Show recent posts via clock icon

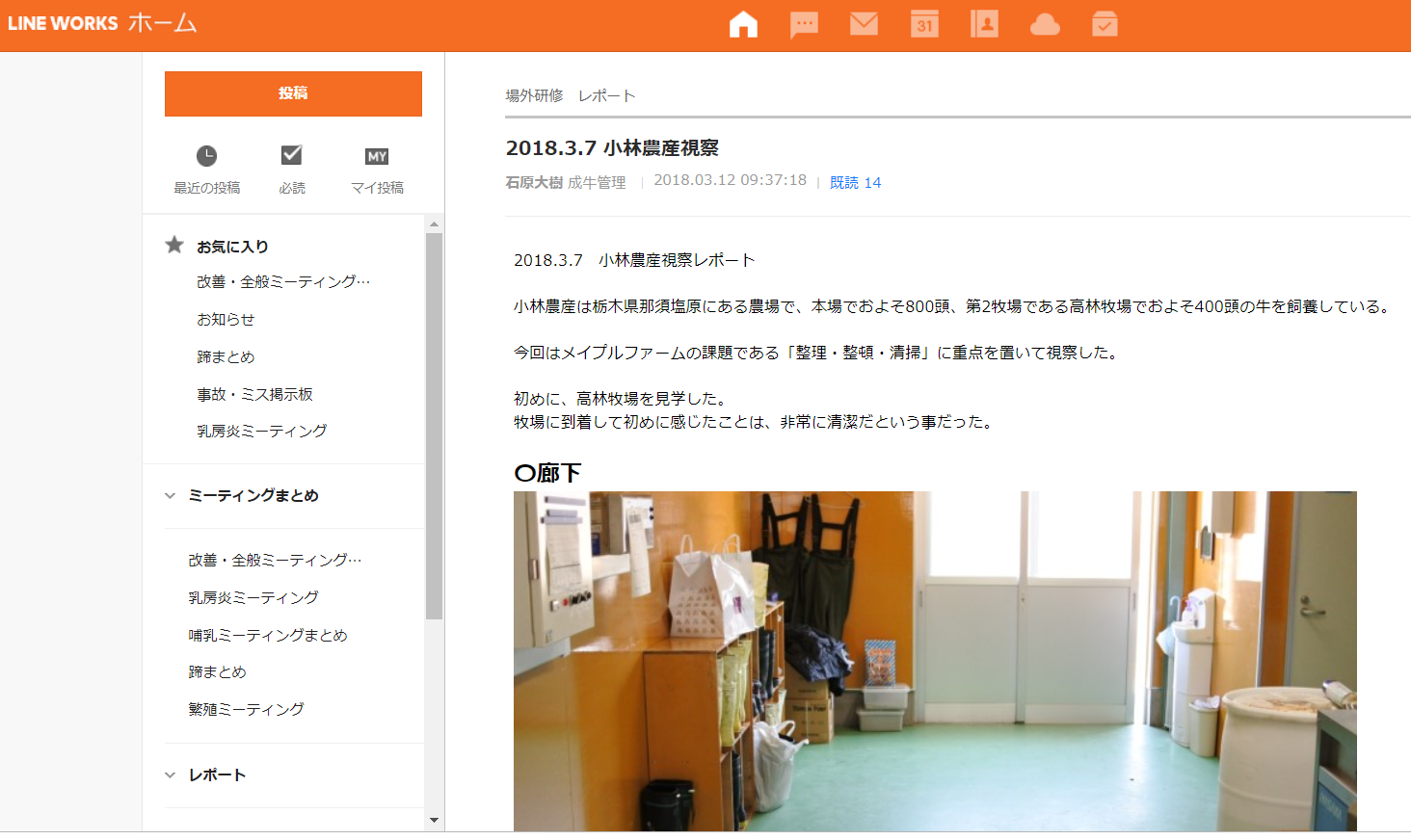206,156
